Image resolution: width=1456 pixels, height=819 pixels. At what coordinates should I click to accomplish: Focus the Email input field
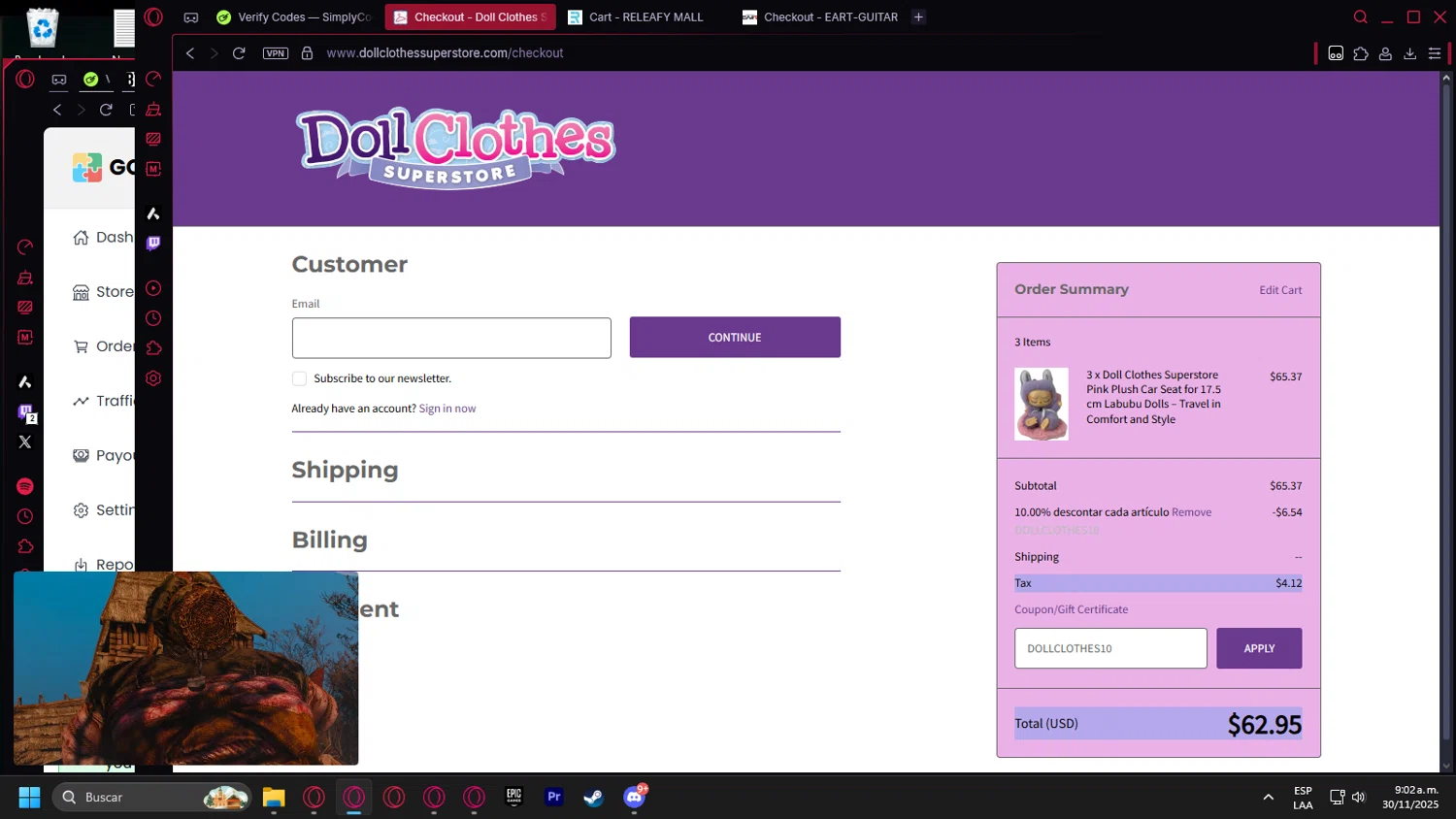[x=451, y=338]
